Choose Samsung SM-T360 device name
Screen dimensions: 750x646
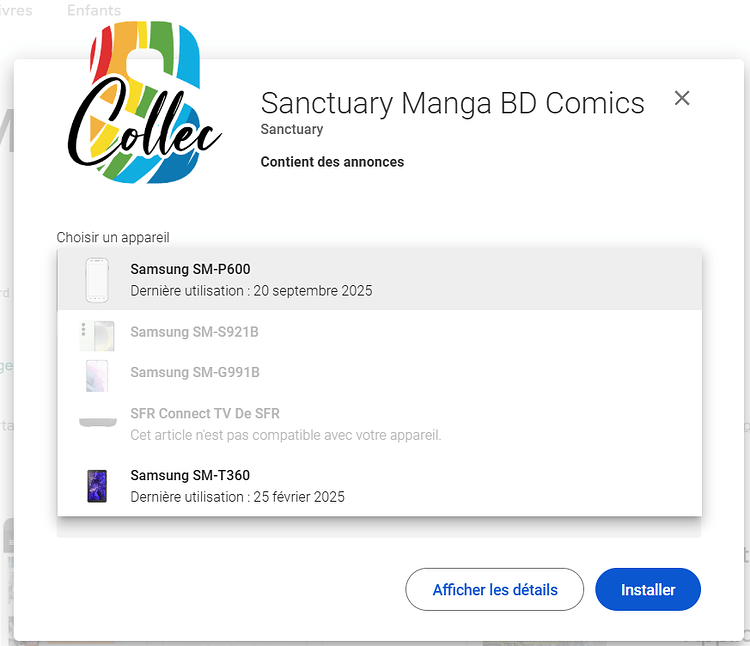pyautogui.click(x=190, y=475)
